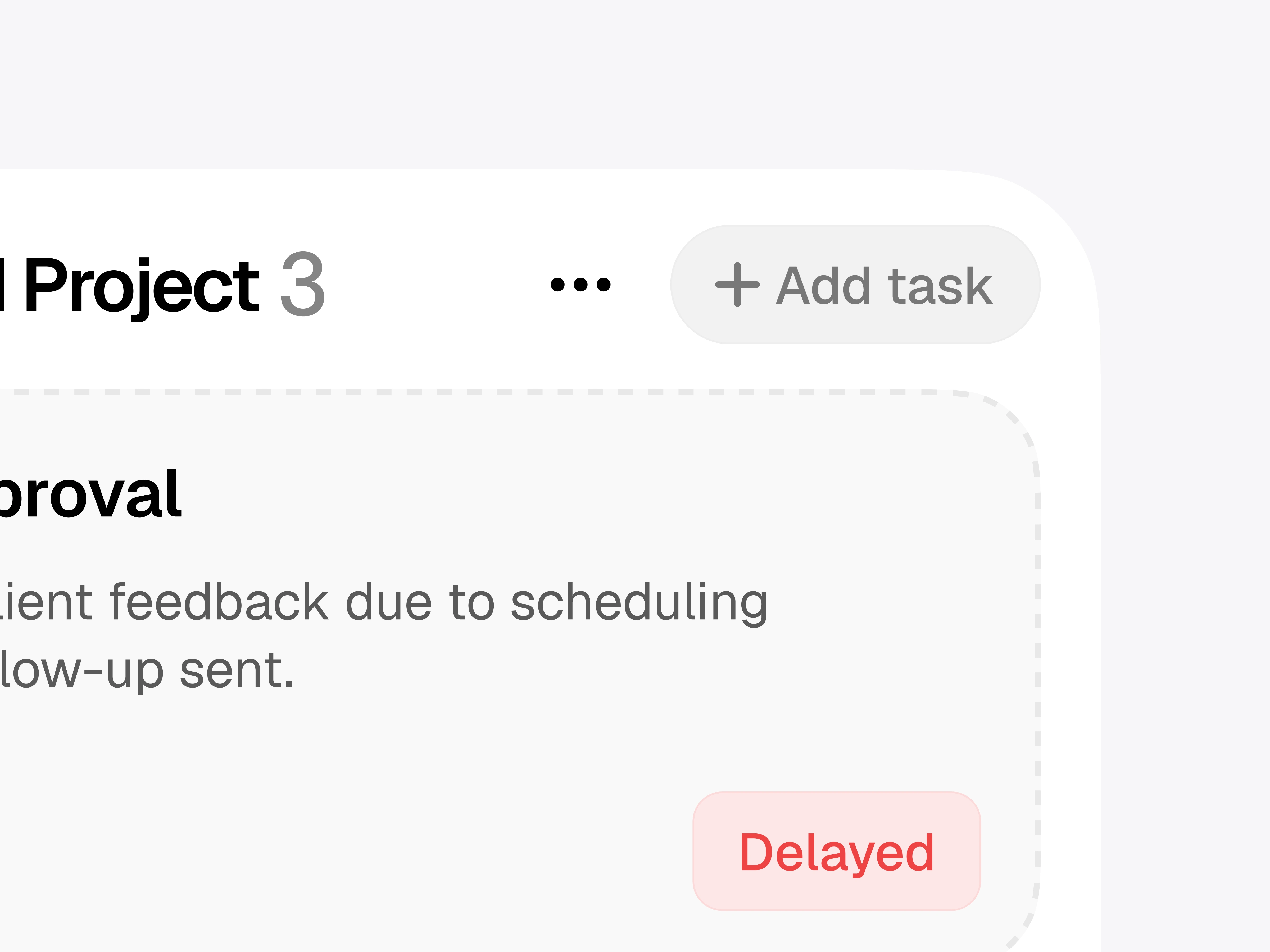The image size is (1270, 952).
Task: Open the three-dot more options menu
Action: (580, 284)
